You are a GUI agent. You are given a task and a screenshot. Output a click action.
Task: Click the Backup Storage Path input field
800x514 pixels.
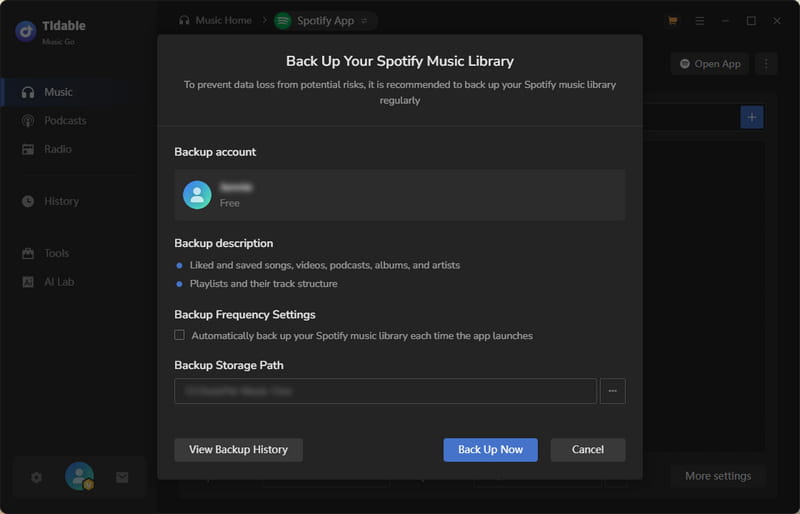pos(385,390)
